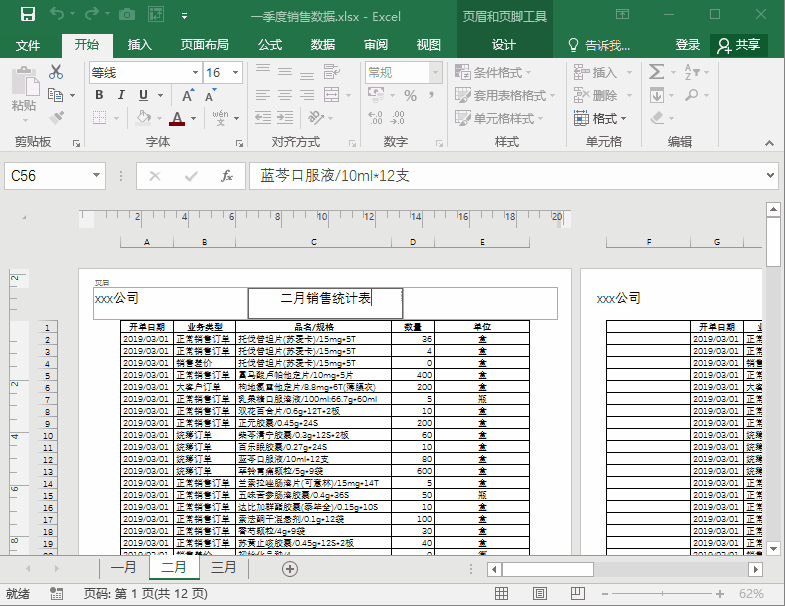785x606 pixels.
Task: Switch to the 三月 sheet tab
Action: [224, 568]
